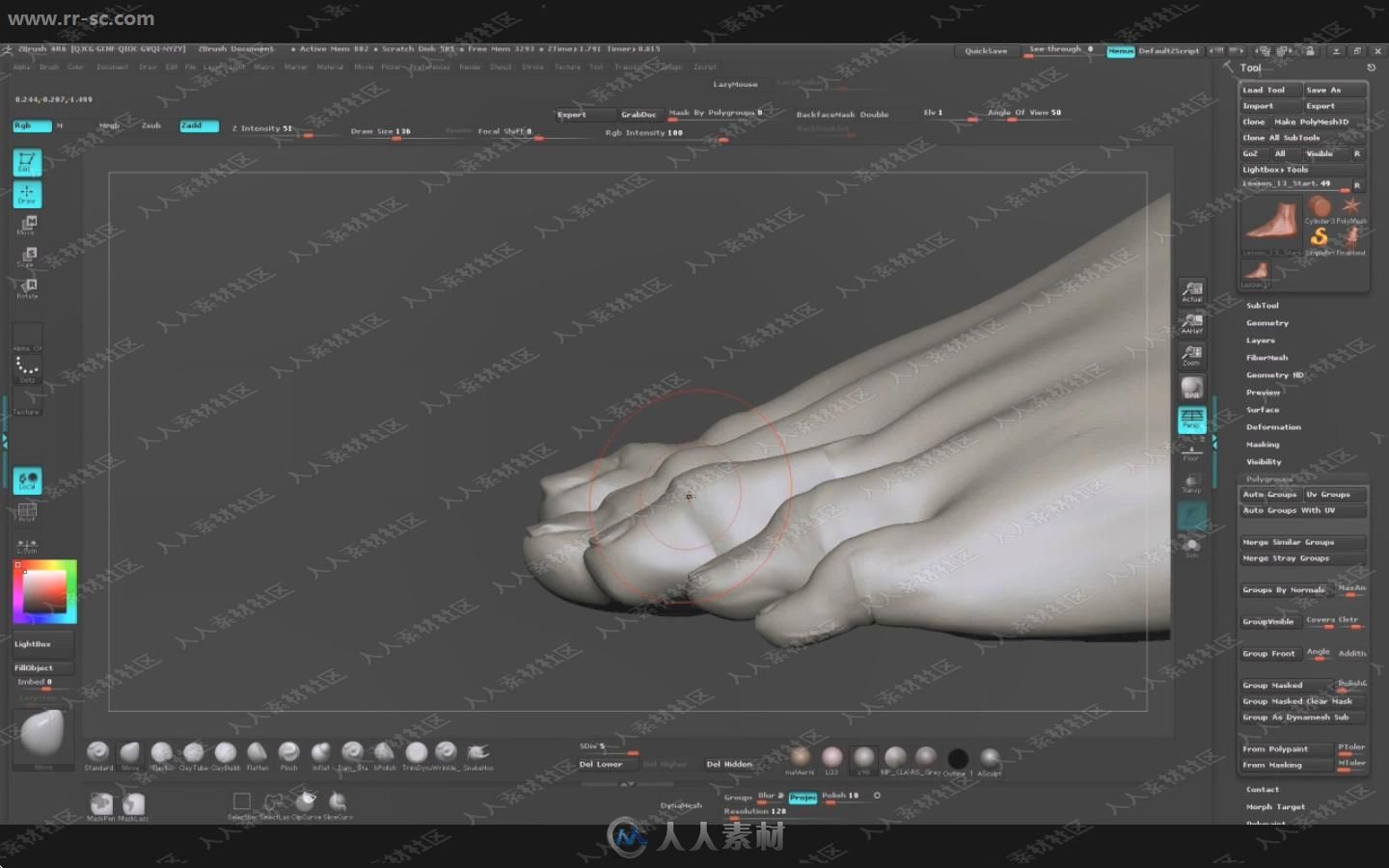Select the Move transform icon
This screenshot has height=868, width=1389.
click(x=27, y=226)
